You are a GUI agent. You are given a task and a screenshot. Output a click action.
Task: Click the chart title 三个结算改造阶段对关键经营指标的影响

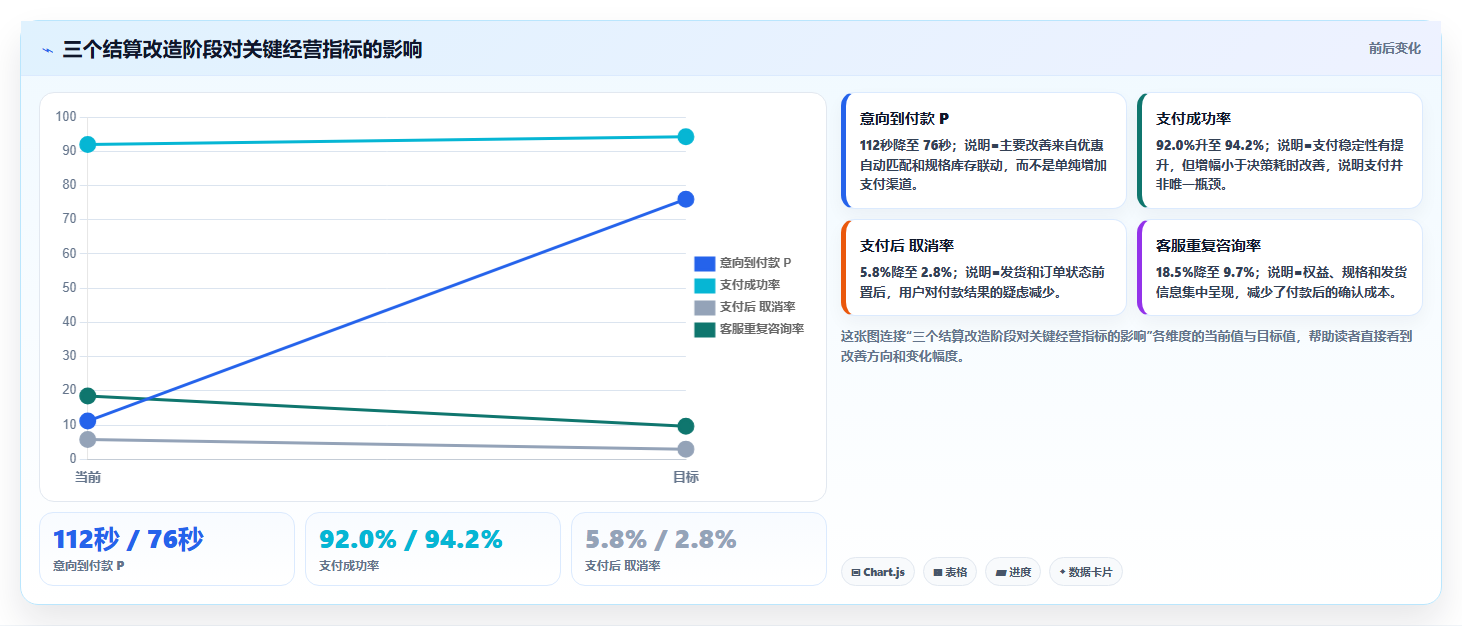click(242, 49)
